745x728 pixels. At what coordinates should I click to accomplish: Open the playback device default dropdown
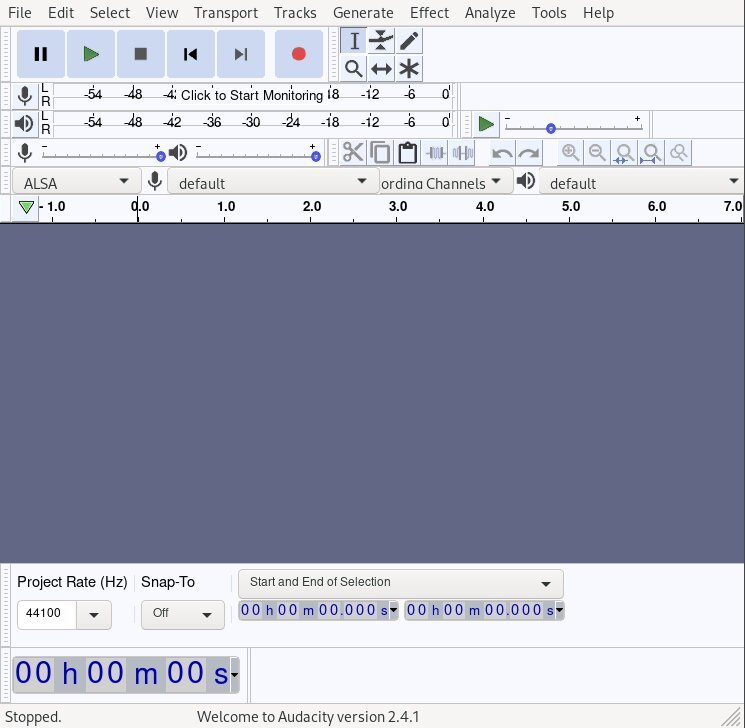(x=642, y=182)
